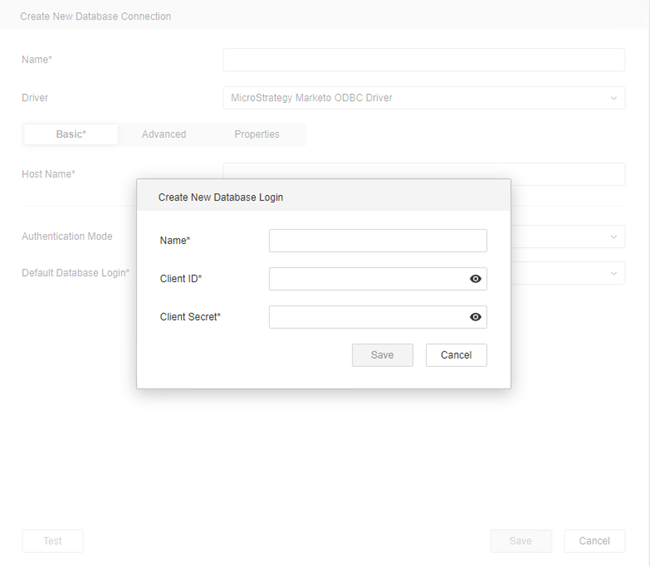
Task: Open the Driver dropdown showing Marketo ODBC
Action: coord(423,98)
